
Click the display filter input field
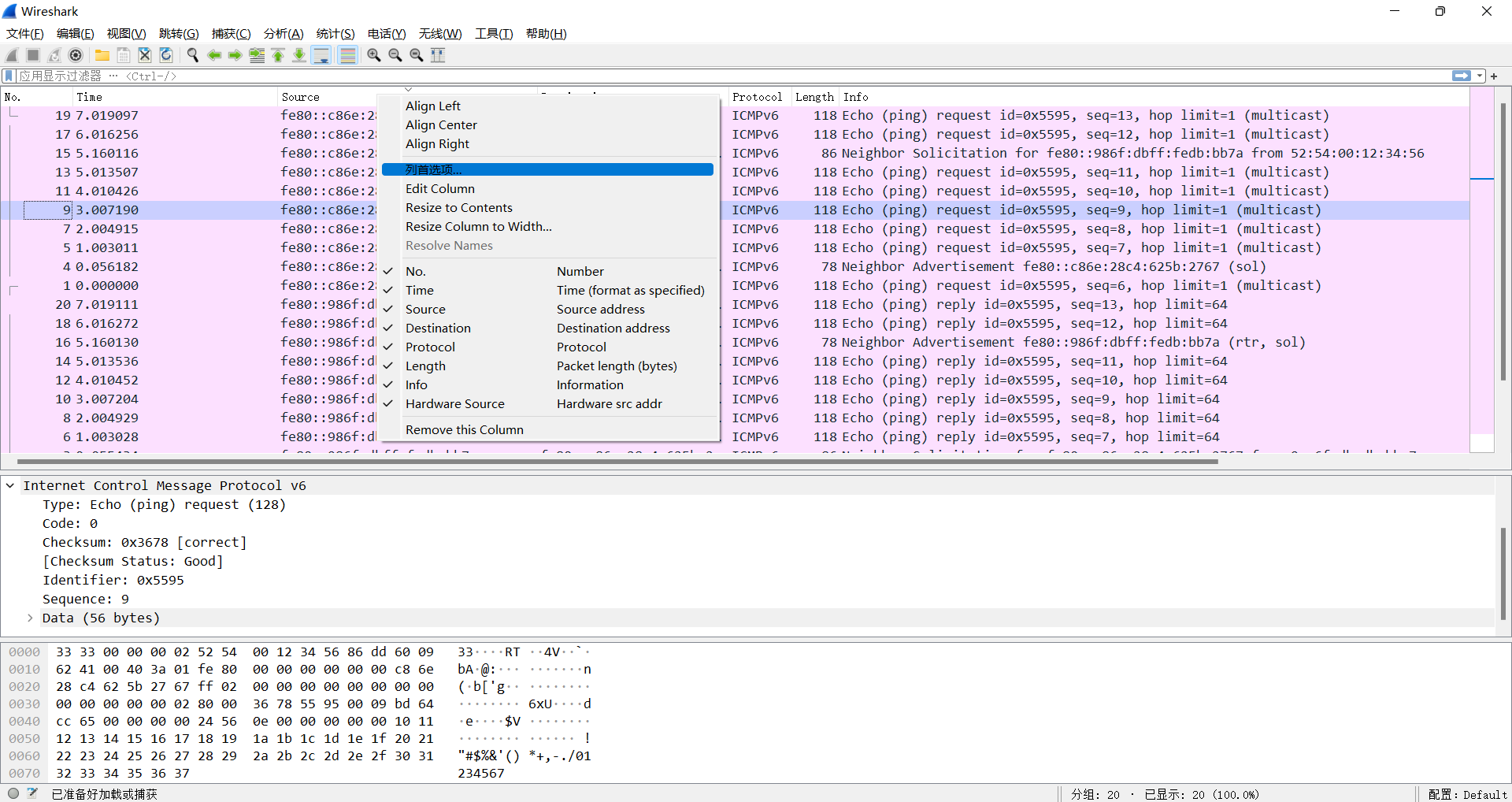[x=732, y=76]
